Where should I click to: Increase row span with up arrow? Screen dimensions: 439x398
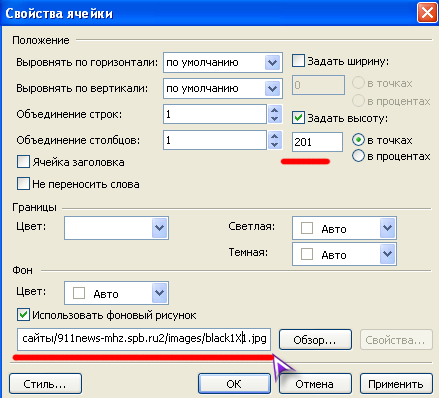[x=275, y=110]
